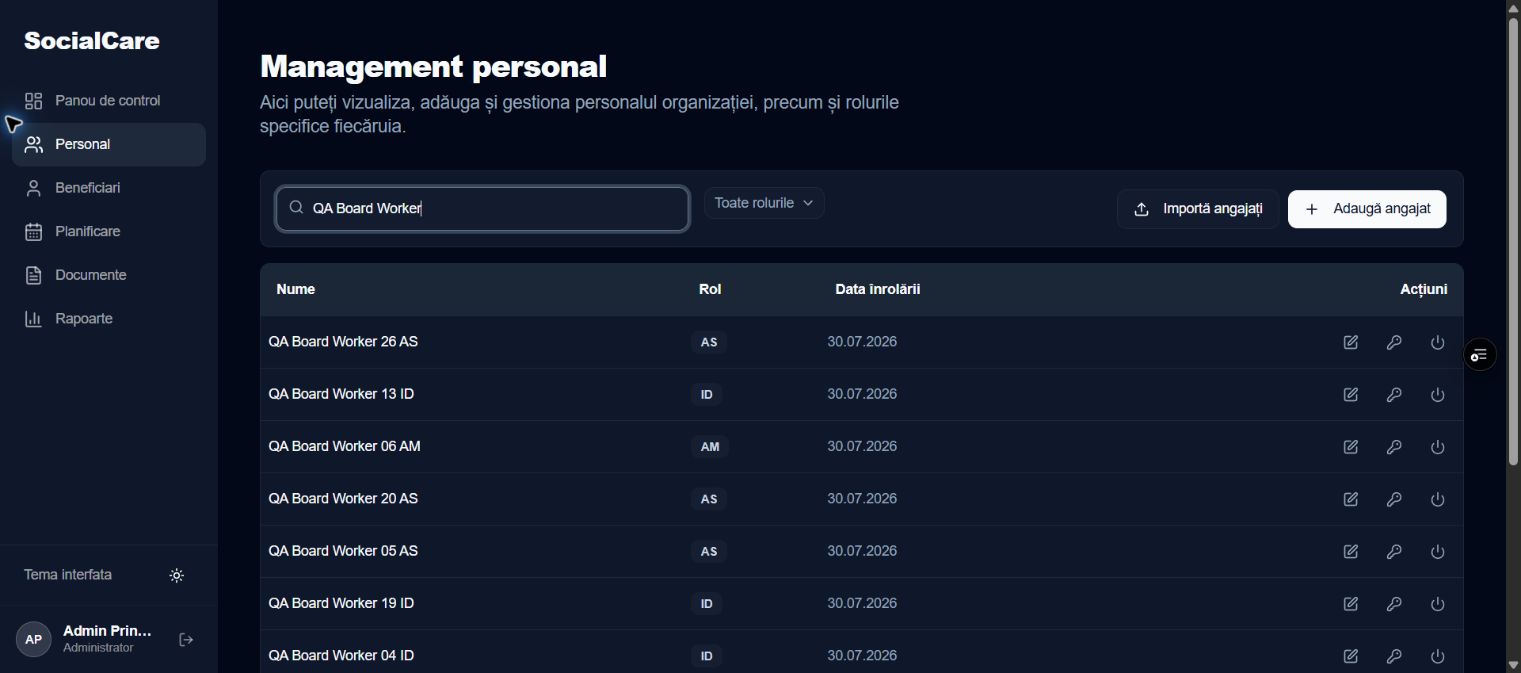Edit QA Board Worker 06 AM record
Screen dimensions: 1521x673
[1351, 447]
